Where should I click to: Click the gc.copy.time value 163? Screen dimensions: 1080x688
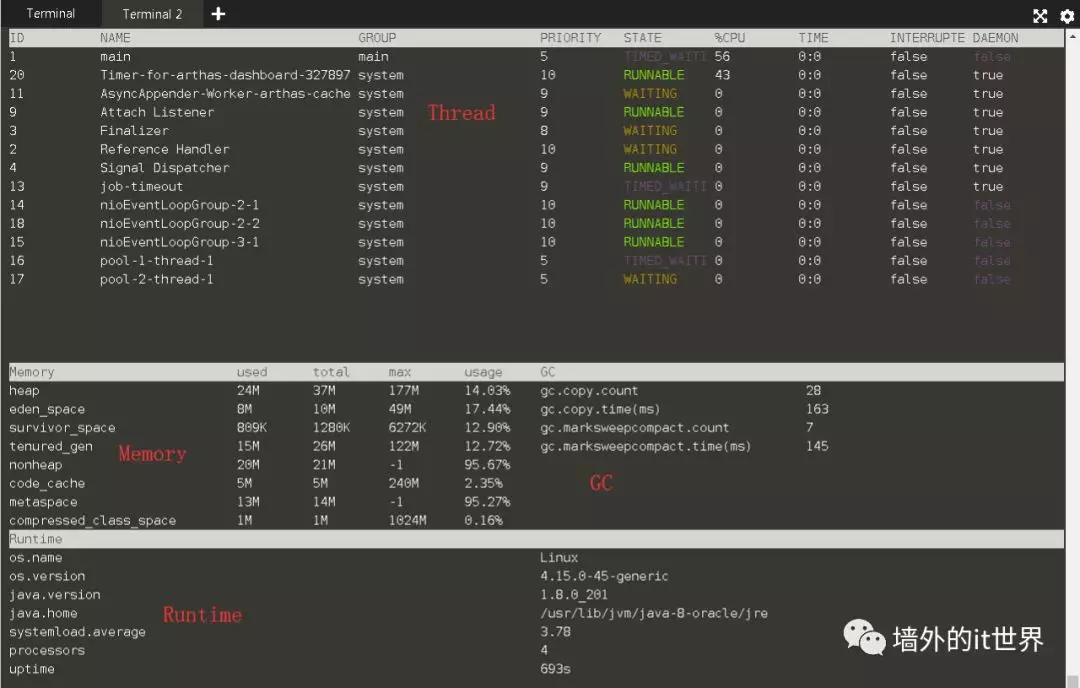(x=817, y=409)
